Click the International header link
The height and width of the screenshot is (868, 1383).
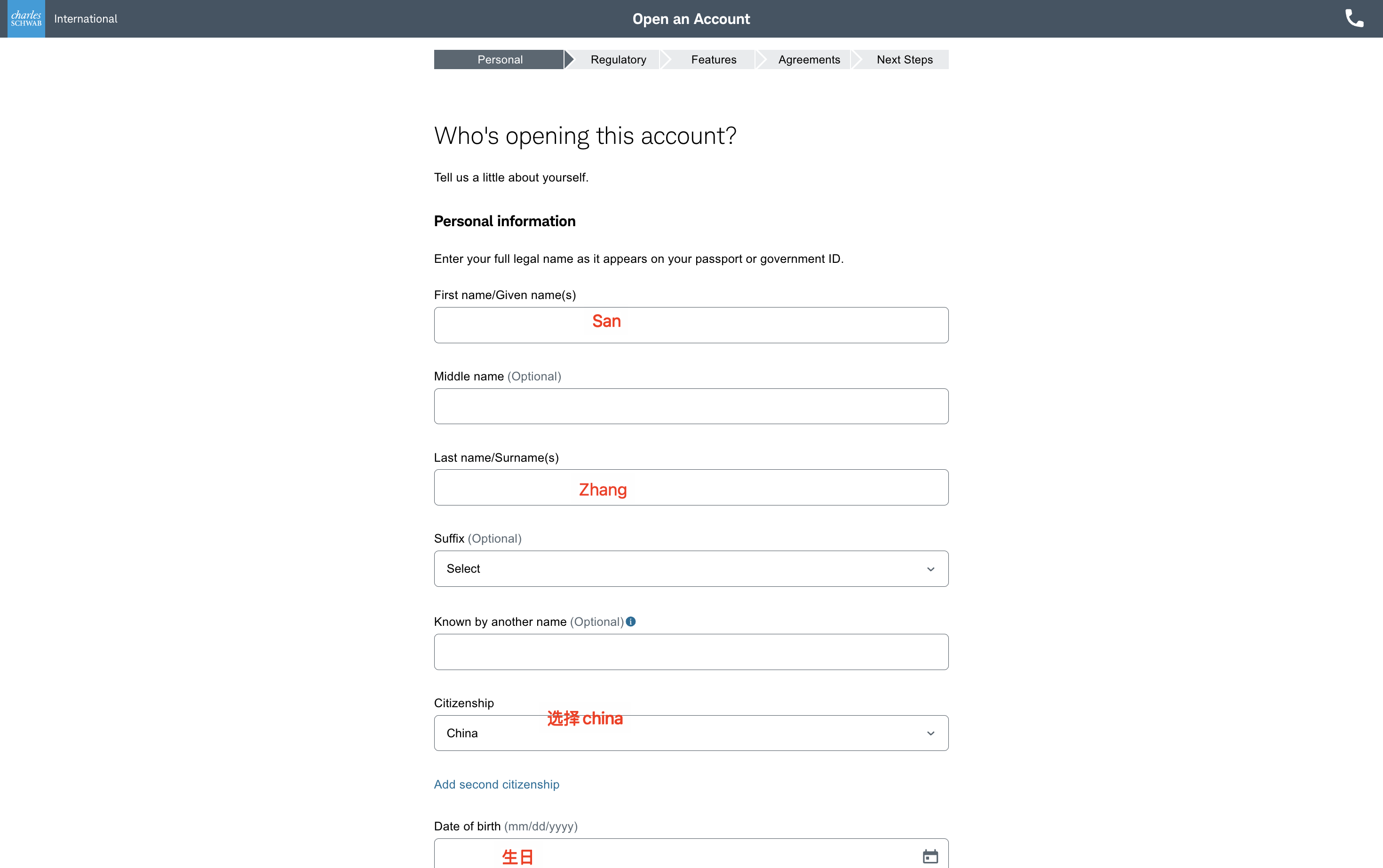tap(86, 19)
